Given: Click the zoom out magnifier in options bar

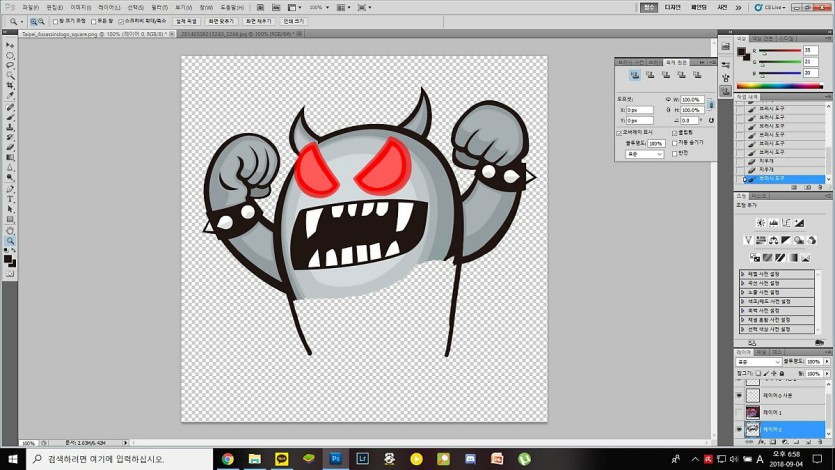Looking at the screenshot, I should click(x=39, y=20).
